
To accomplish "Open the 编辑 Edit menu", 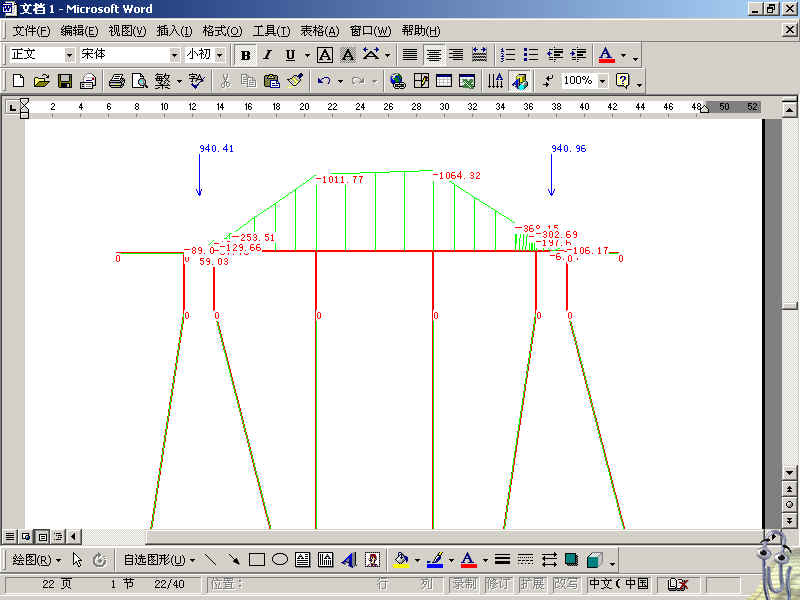I will (x=79, y=31).
